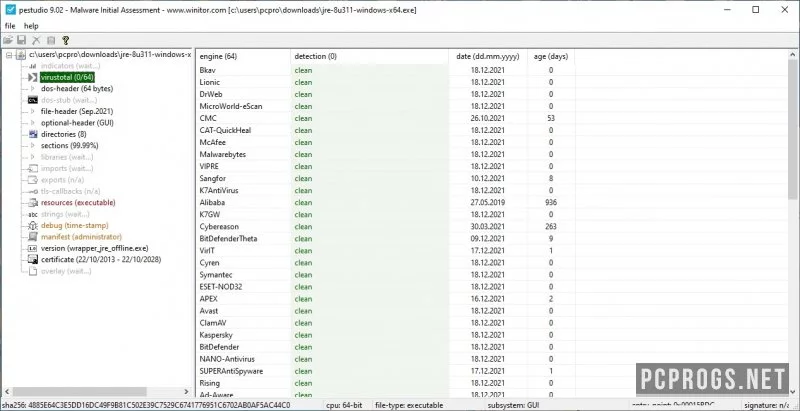Click the save toolbar icon
The width and height of the screenshot is (800, 411).
coord(22,40)
